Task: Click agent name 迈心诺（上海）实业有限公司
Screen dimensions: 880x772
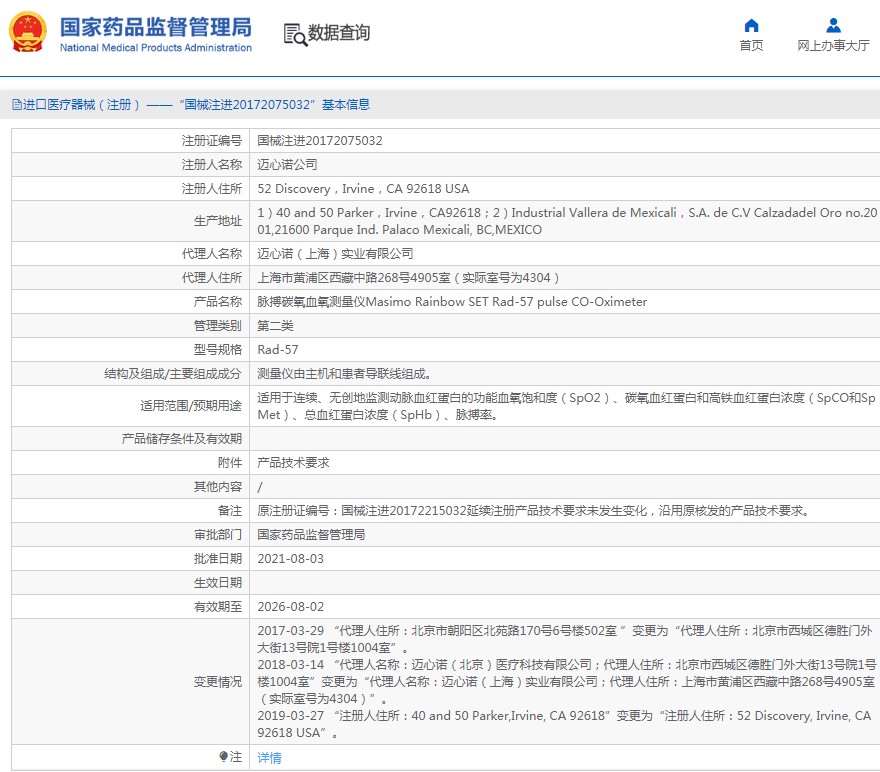Action: click(x=335, y=254)
